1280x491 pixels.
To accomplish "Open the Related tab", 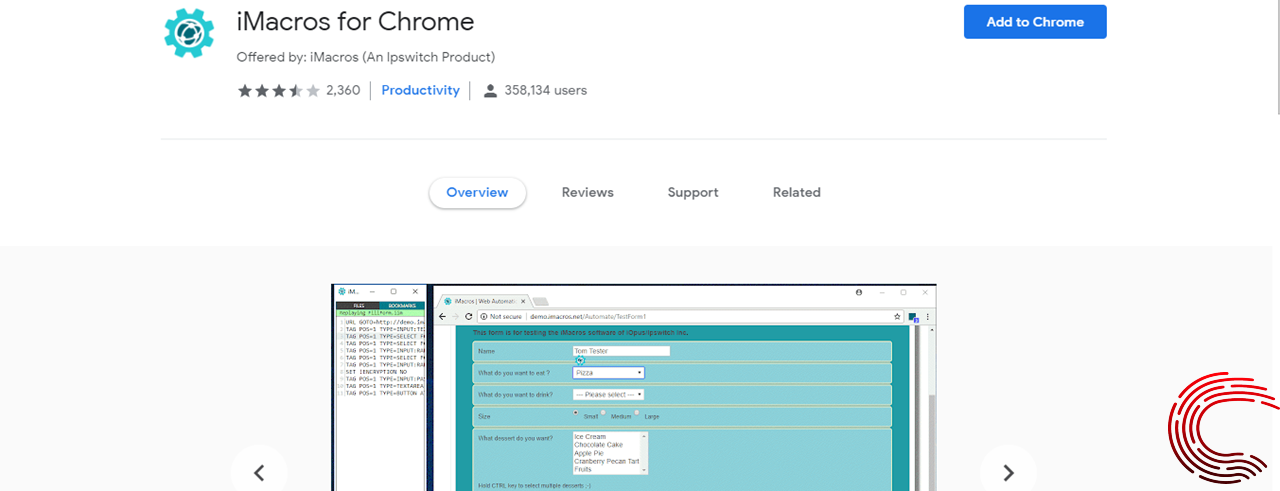I will 797,193.
